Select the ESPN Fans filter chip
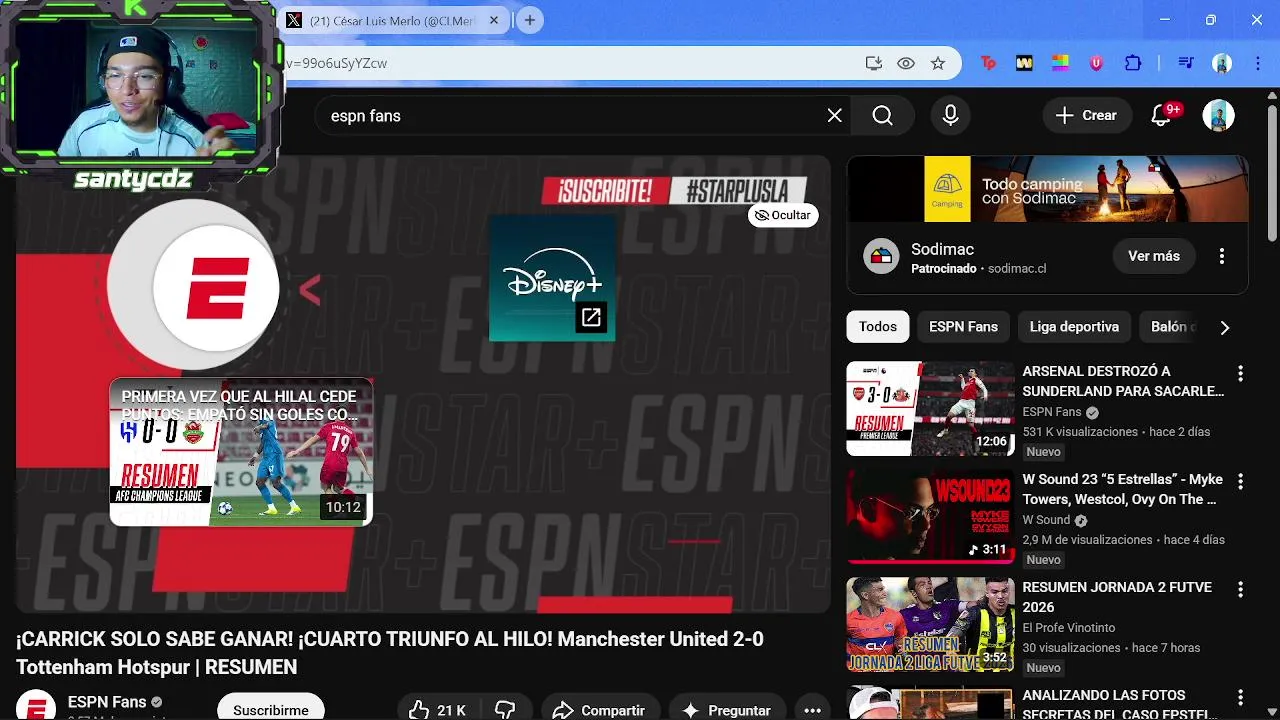This screenshot has height=720, width=1280. (x=963, y=327)
